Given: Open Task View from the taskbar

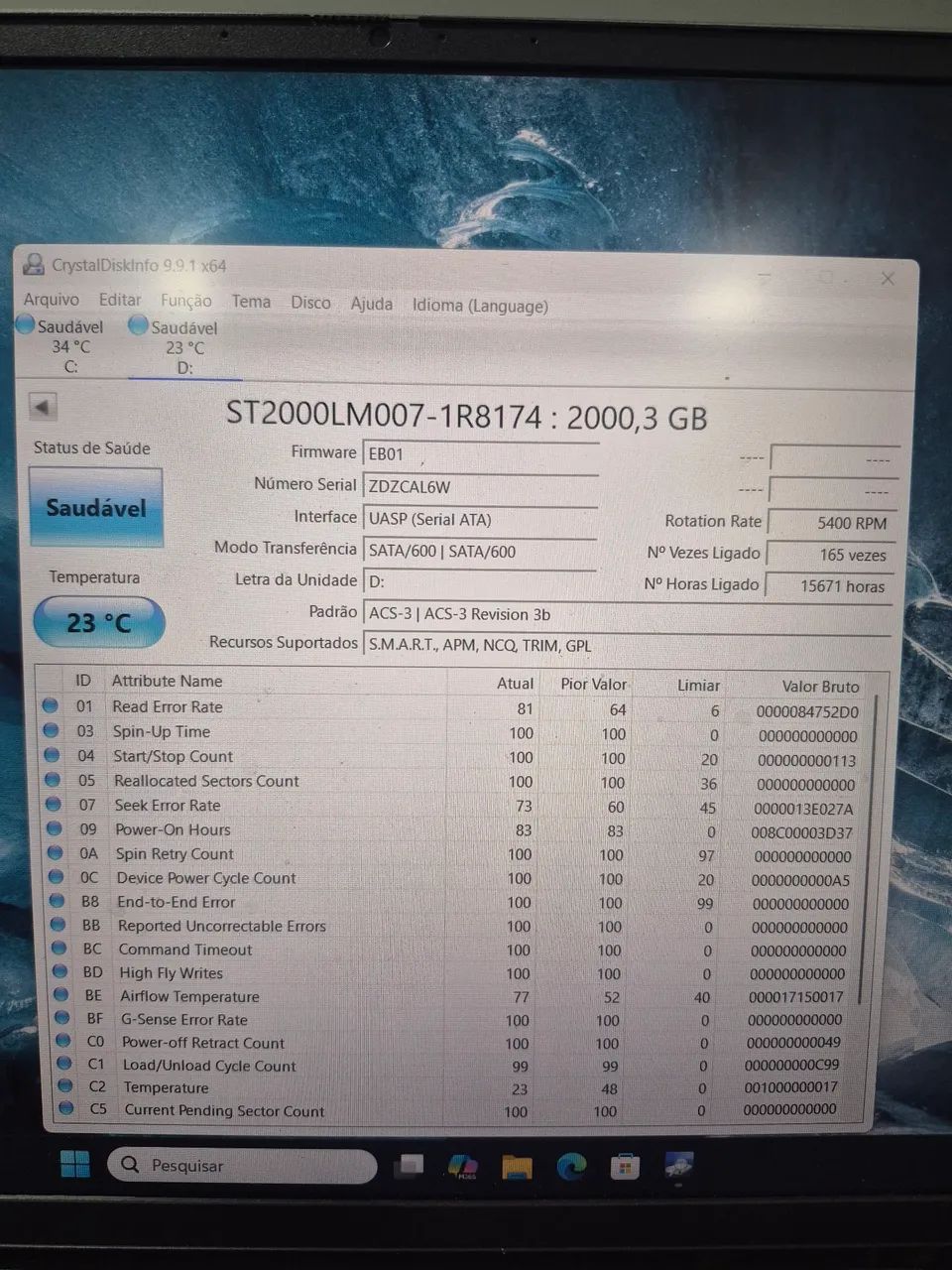Looking at the screenshot, I should pos(411,1166).
